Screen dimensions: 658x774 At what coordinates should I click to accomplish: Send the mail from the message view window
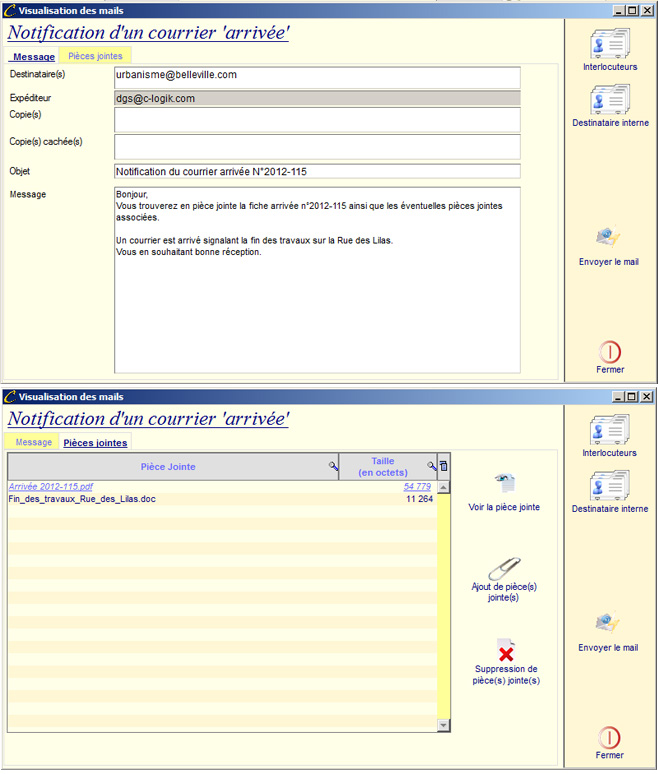pos(608,238)
